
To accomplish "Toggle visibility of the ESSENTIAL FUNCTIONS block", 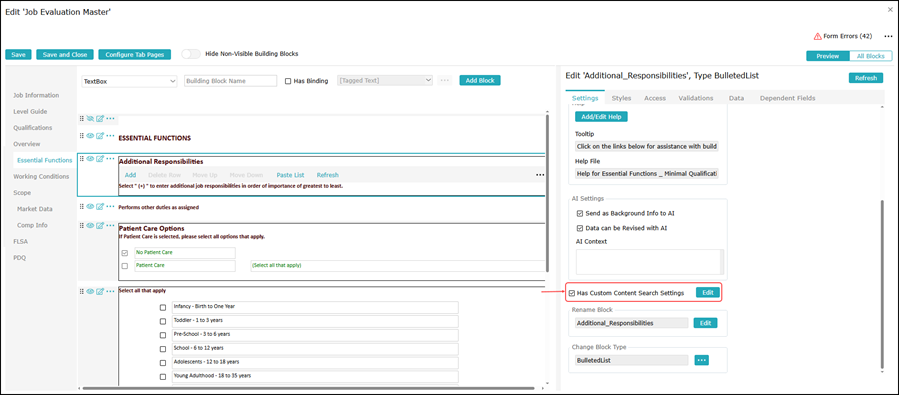I will (90, 136).
